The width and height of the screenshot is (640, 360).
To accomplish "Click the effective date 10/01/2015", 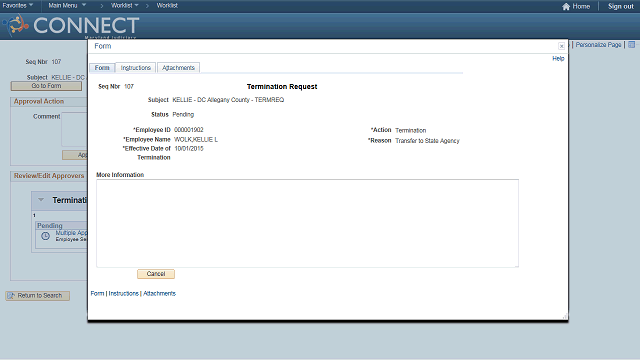I will pos(189,149).
